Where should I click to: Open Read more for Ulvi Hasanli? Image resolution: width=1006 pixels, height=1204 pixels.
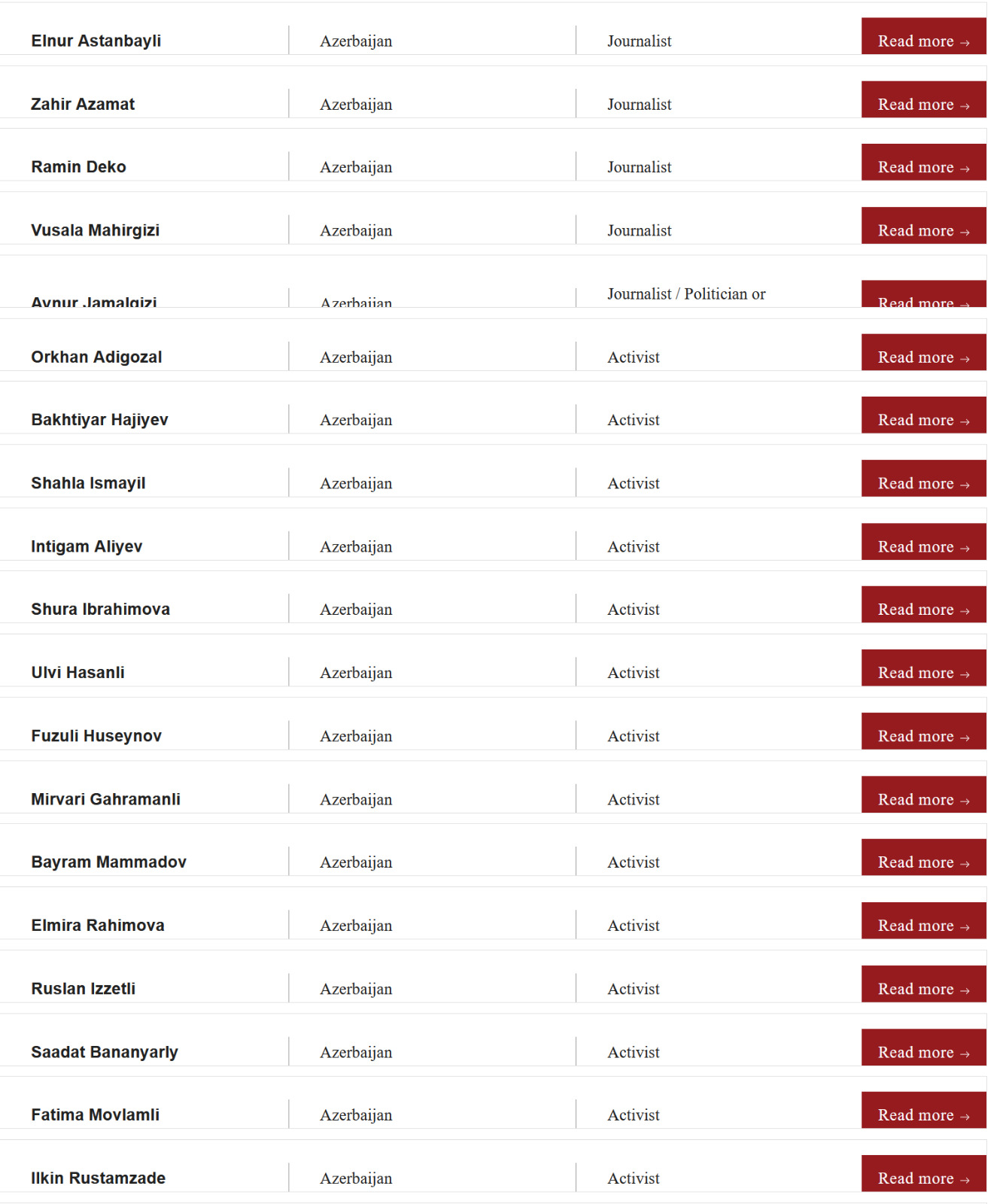[x=923, y=669]
